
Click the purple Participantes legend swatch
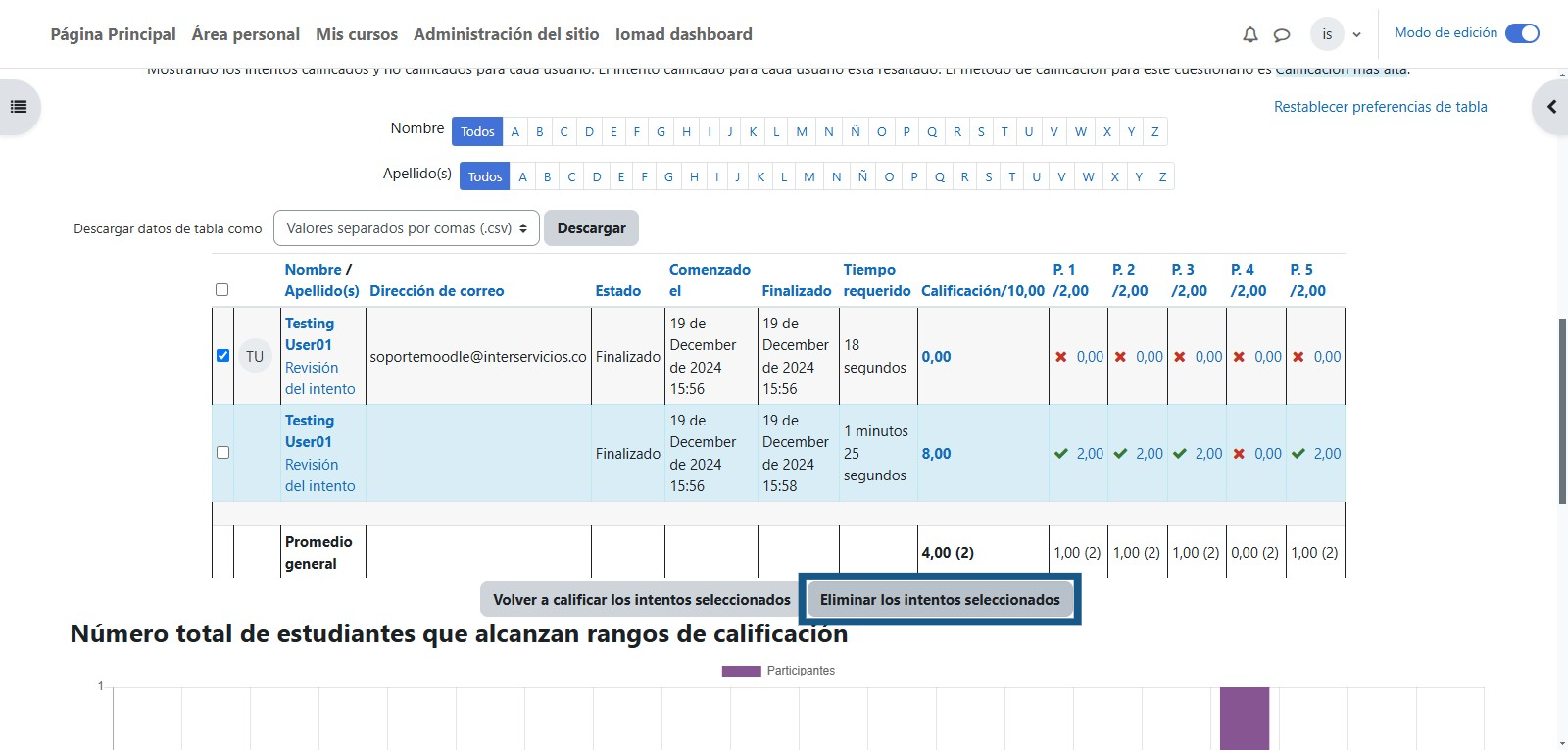(741, 672)
